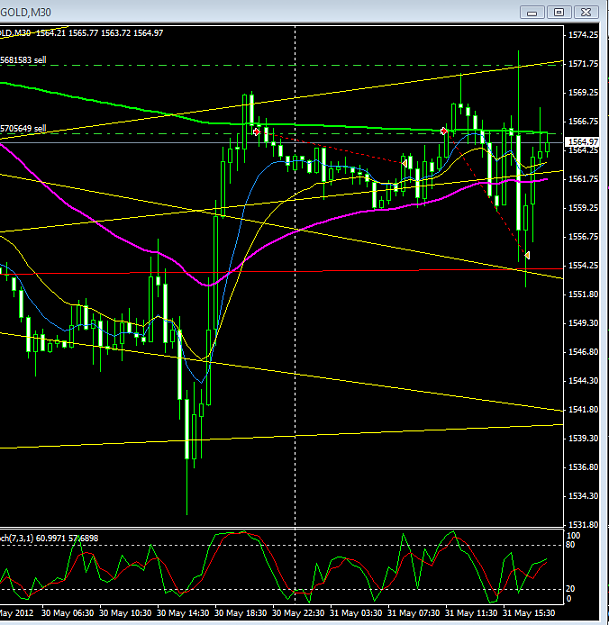The width and height of the screenshot is (609, 625).
Task: Close the GOLD,M30 chart window
Action: 586,12
